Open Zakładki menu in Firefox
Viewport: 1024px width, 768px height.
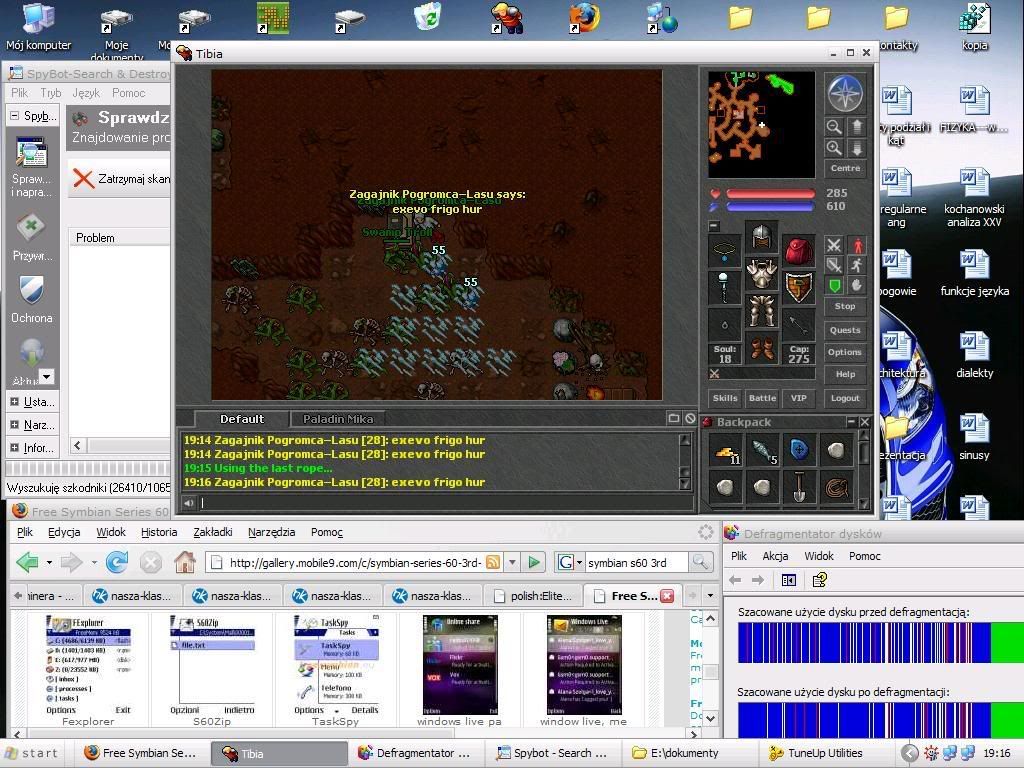click(212, 532)
